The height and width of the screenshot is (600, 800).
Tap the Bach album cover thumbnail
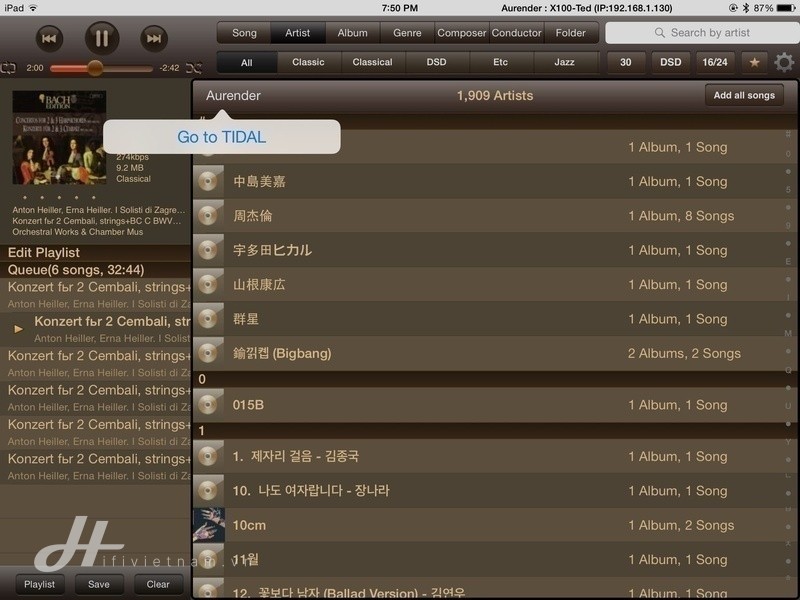[59, 138]
